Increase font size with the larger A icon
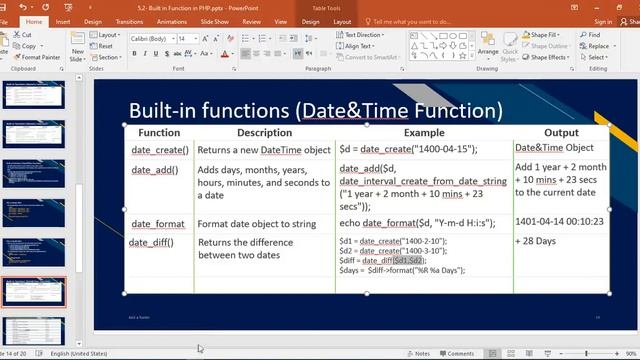Viewport: 640px width, 360px height. pos(205,38)
